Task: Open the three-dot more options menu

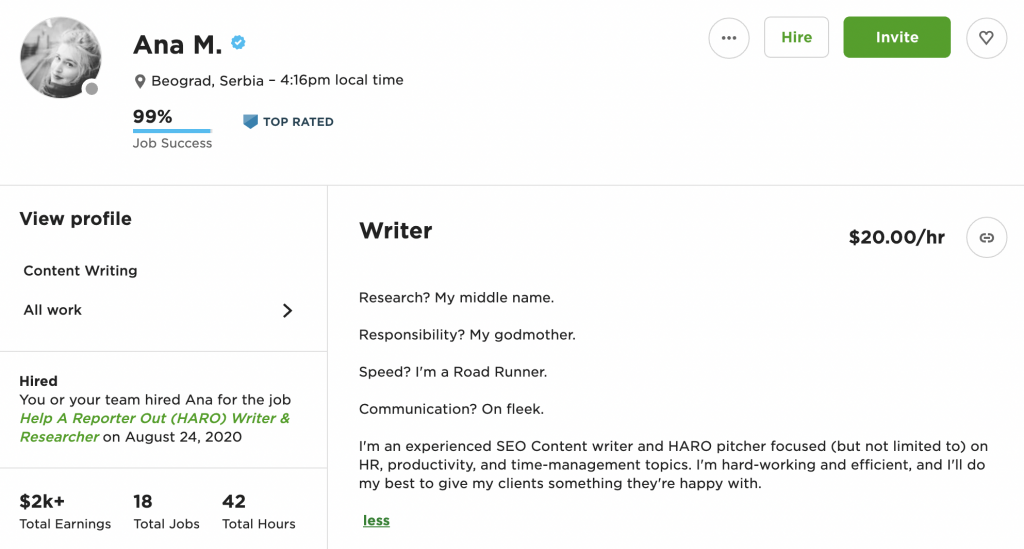Action: [x=729, y=38]
